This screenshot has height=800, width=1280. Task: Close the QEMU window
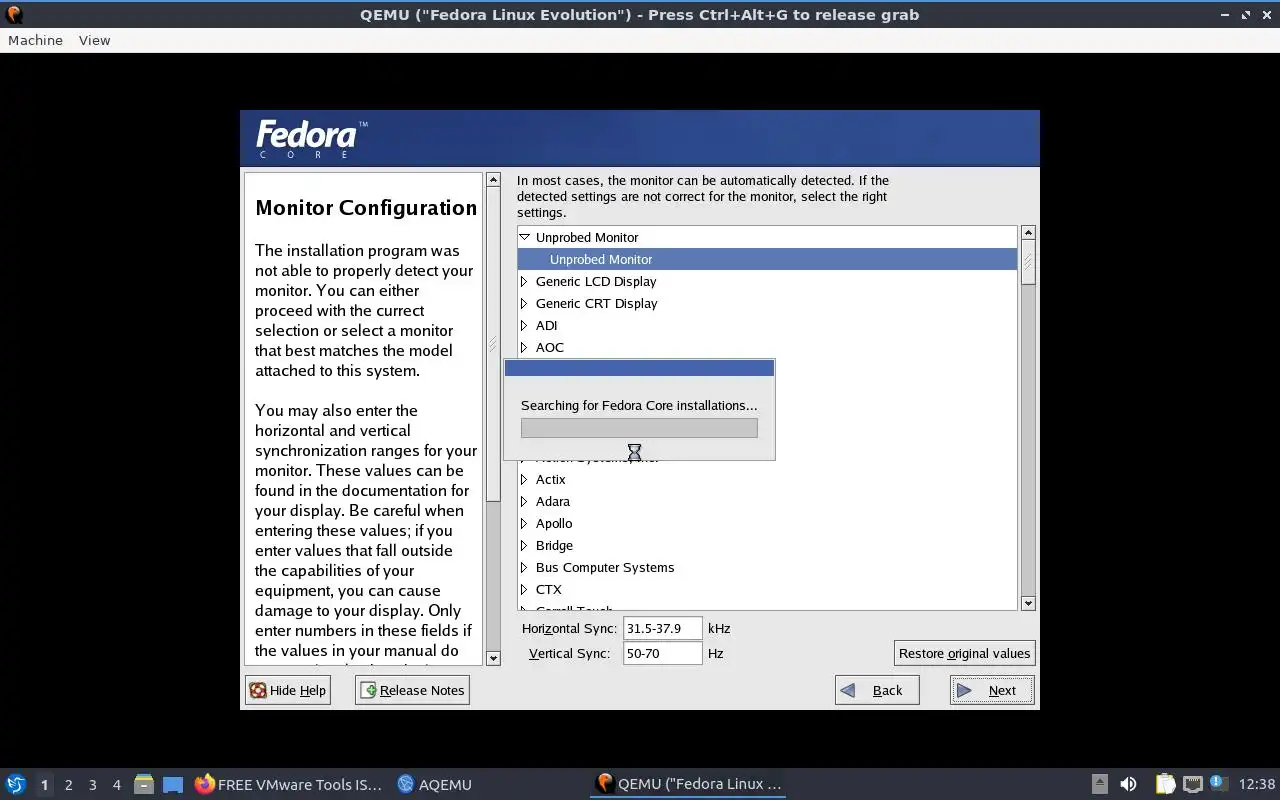(1266, 14)
